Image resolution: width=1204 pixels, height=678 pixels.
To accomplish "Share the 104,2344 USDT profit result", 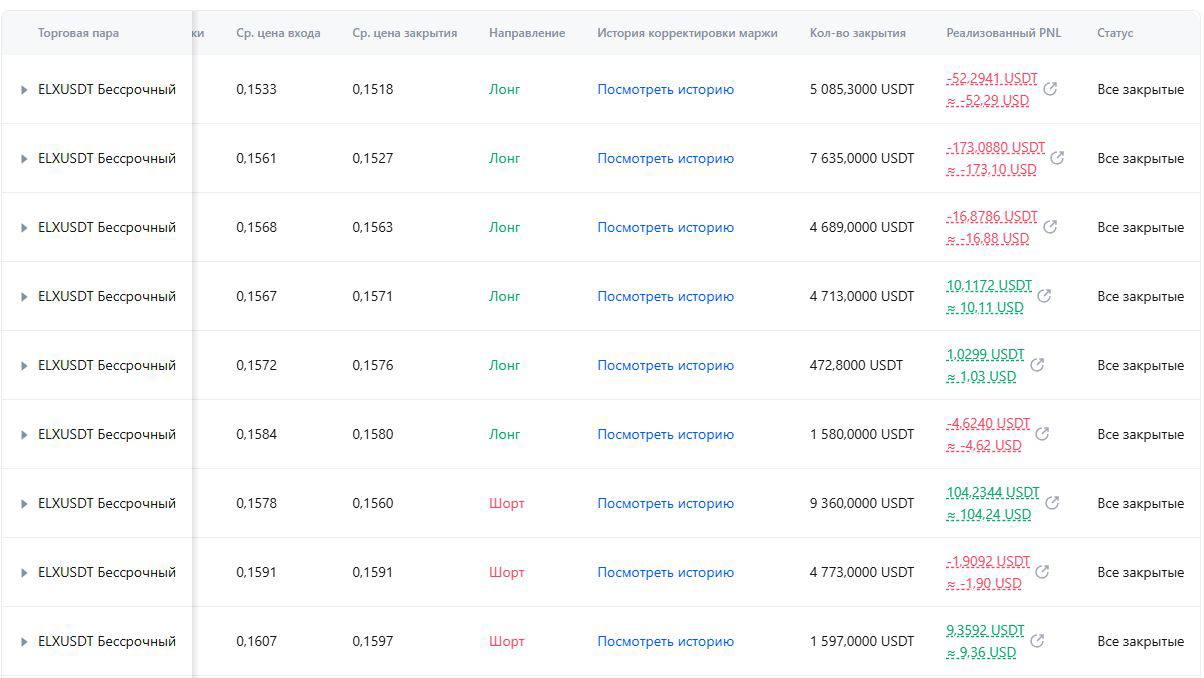I will 1052,503.
